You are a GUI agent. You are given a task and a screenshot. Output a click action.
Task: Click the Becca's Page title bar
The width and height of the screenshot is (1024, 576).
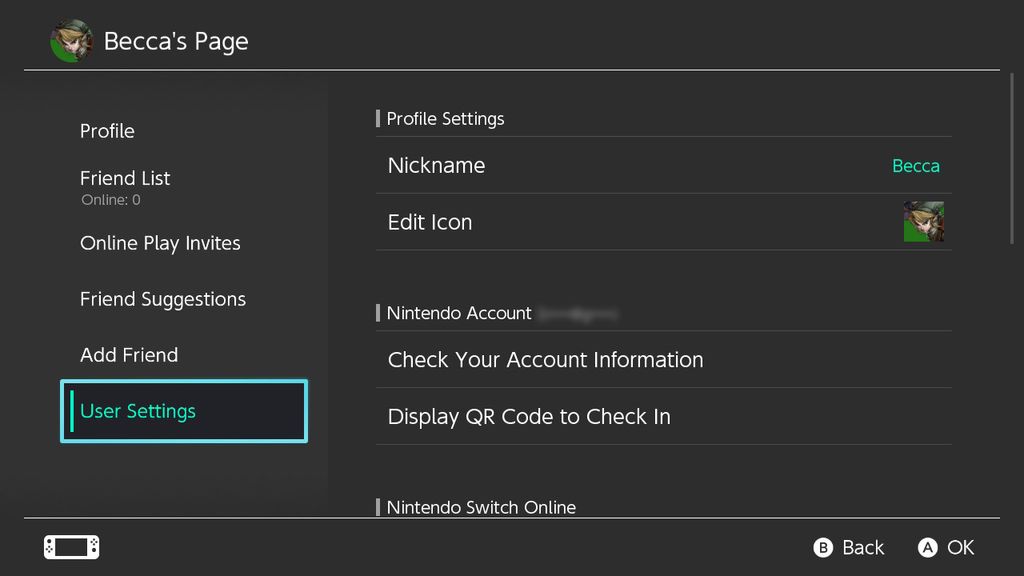pyautogui.click(x=176, y=41)
